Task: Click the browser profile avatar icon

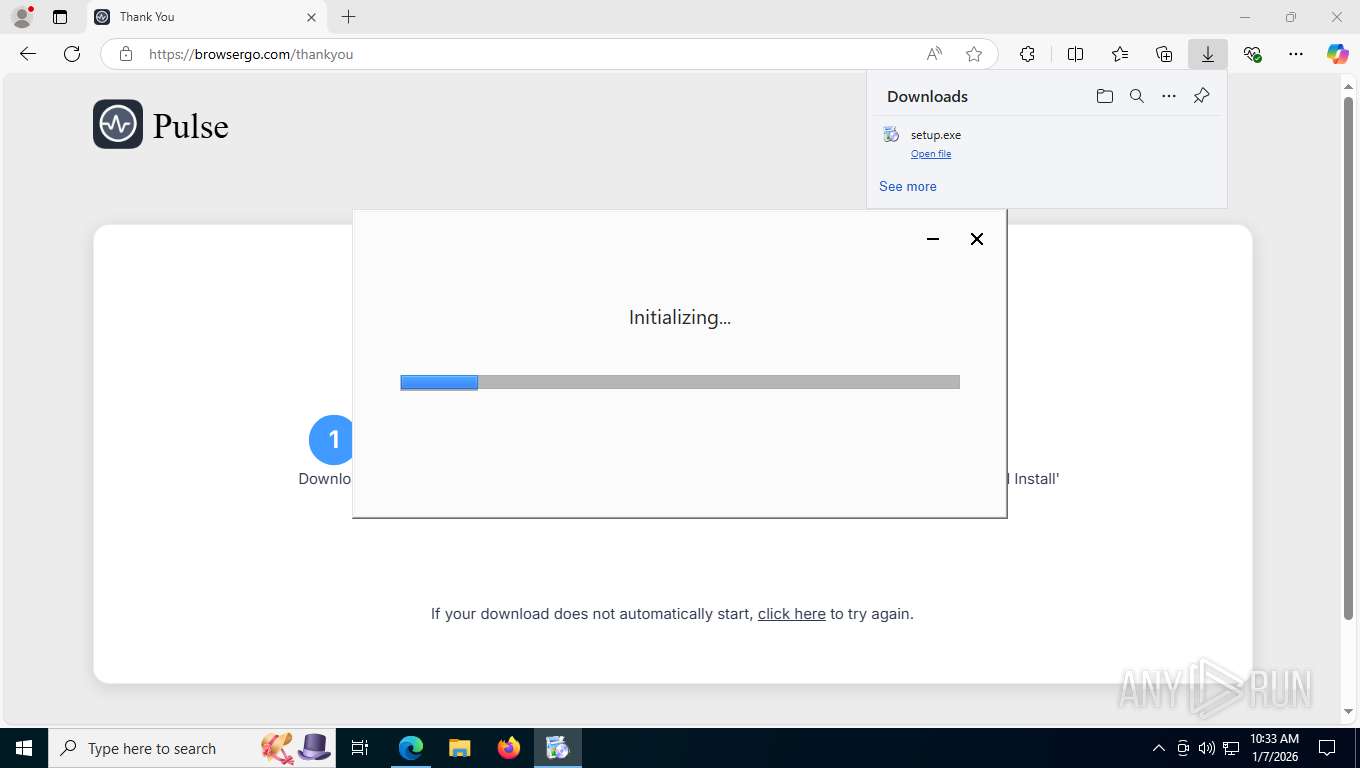Action: 22,17
